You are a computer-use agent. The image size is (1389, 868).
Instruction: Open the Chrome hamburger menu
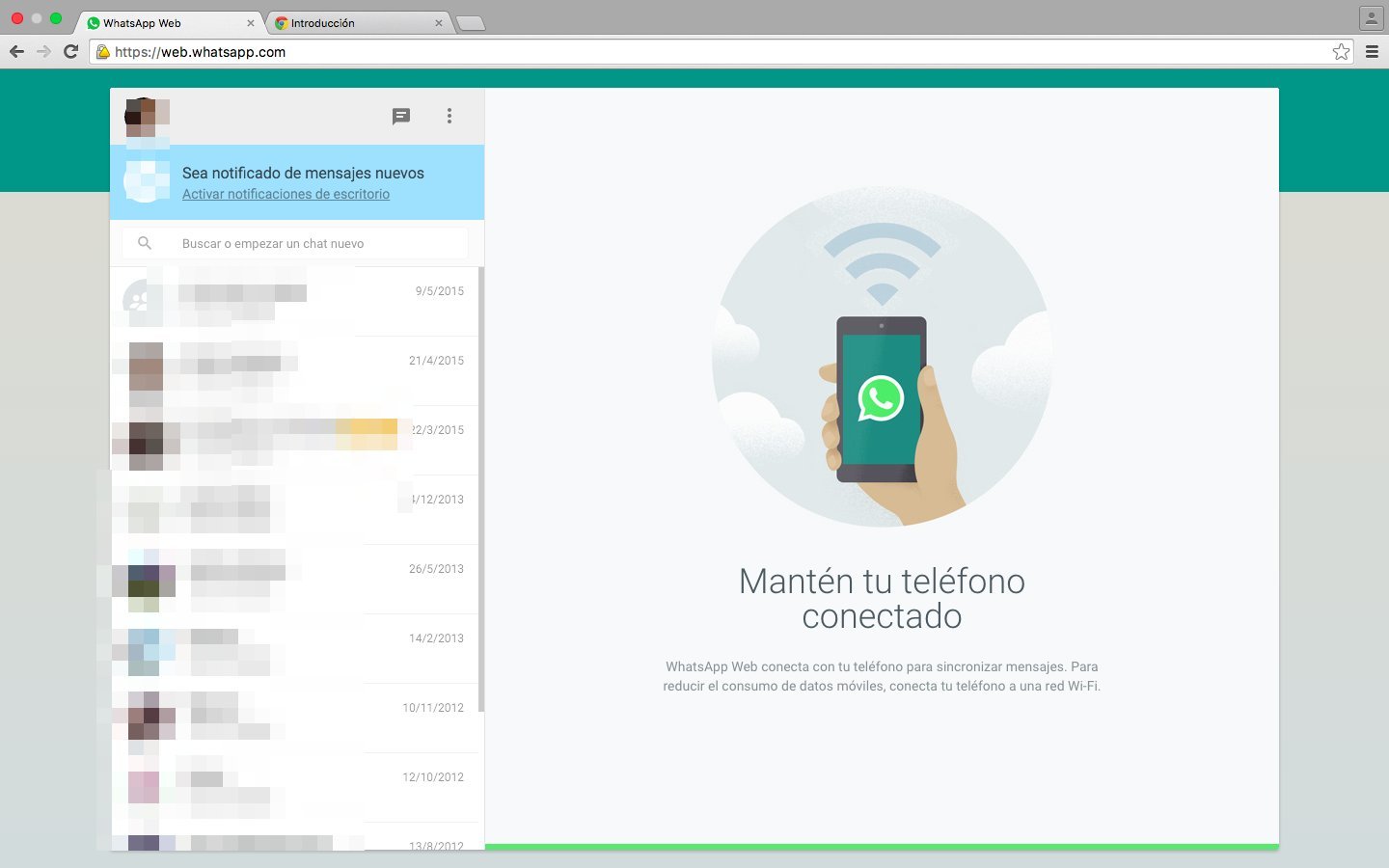[x=1372, y=52]
